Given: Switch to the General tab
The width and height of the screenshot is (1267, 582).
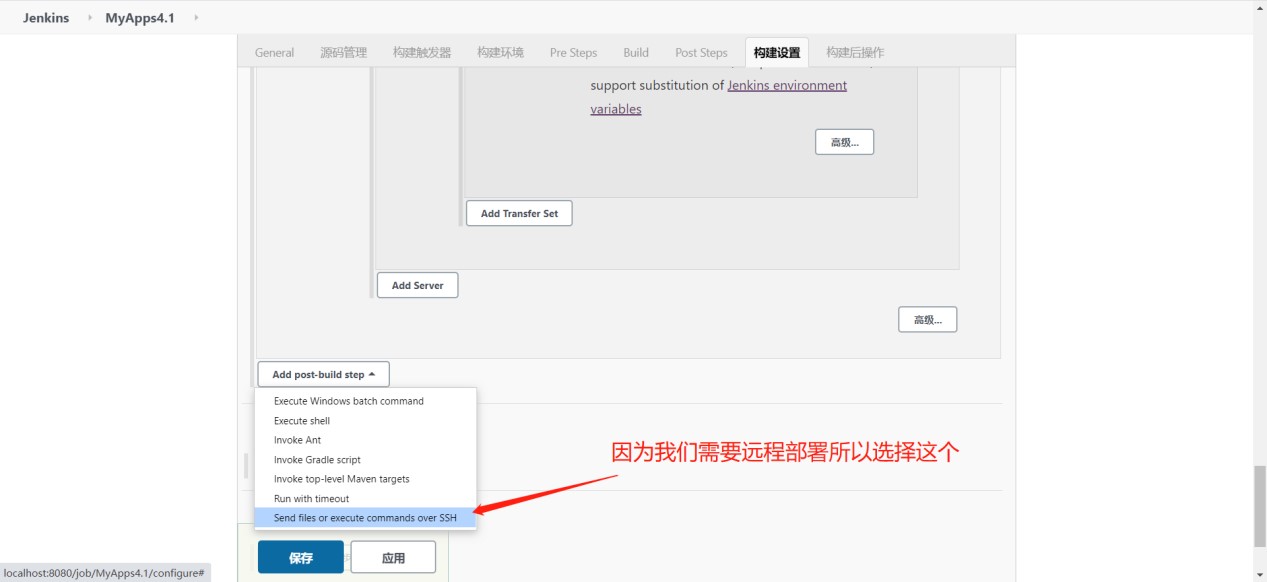Looking at the screenshot, I should pyautogui.click(x=274, y=52).
